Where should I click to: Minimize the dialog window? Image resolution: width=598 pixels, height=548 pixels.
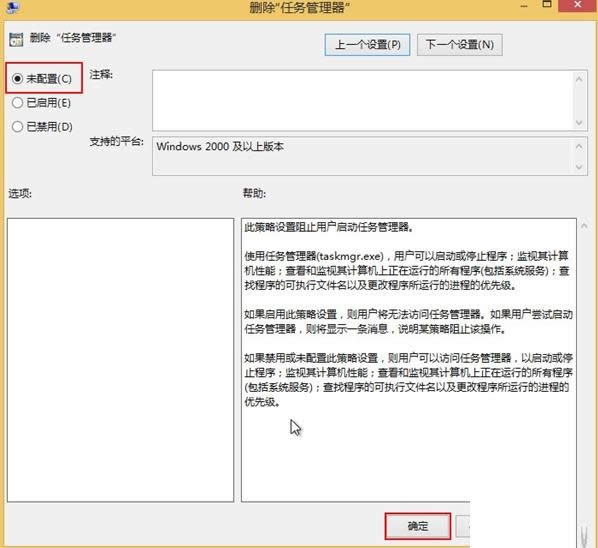click(524, 5)
